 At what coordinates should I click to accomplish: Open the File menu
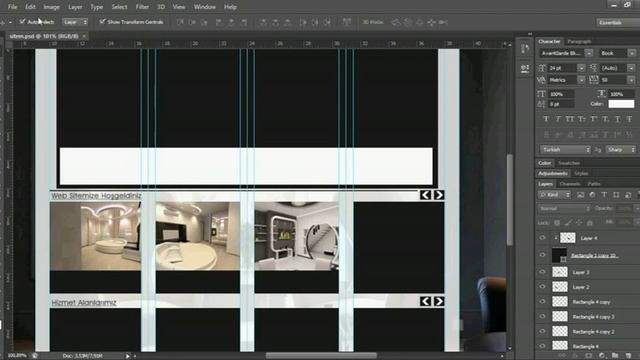[12, 7]
